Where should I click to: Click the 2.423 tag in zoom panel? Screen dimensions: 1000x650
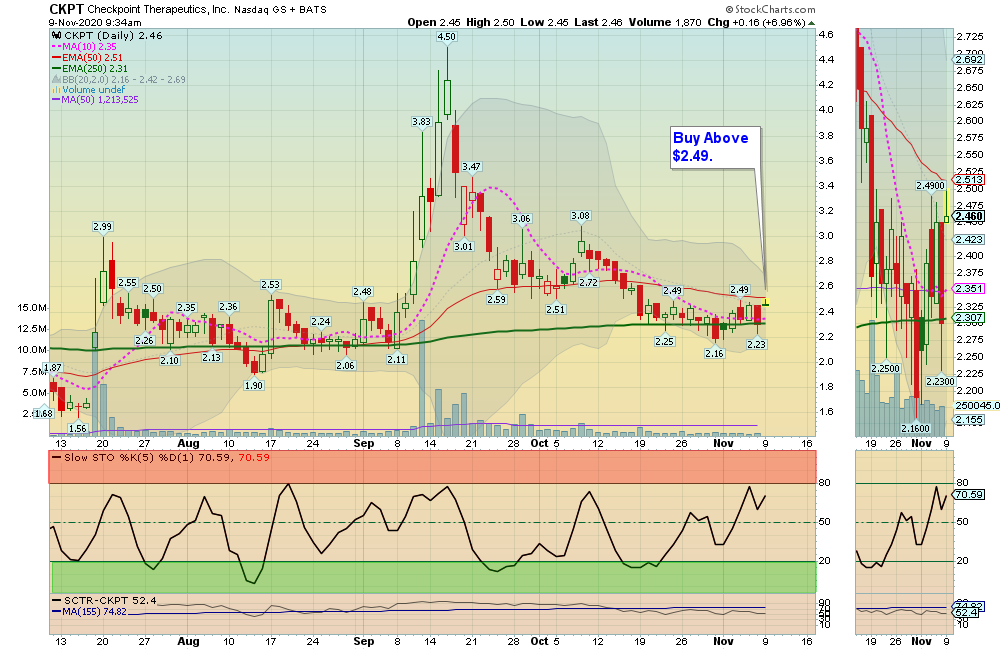pyautogui.click(x=969, y=239)
